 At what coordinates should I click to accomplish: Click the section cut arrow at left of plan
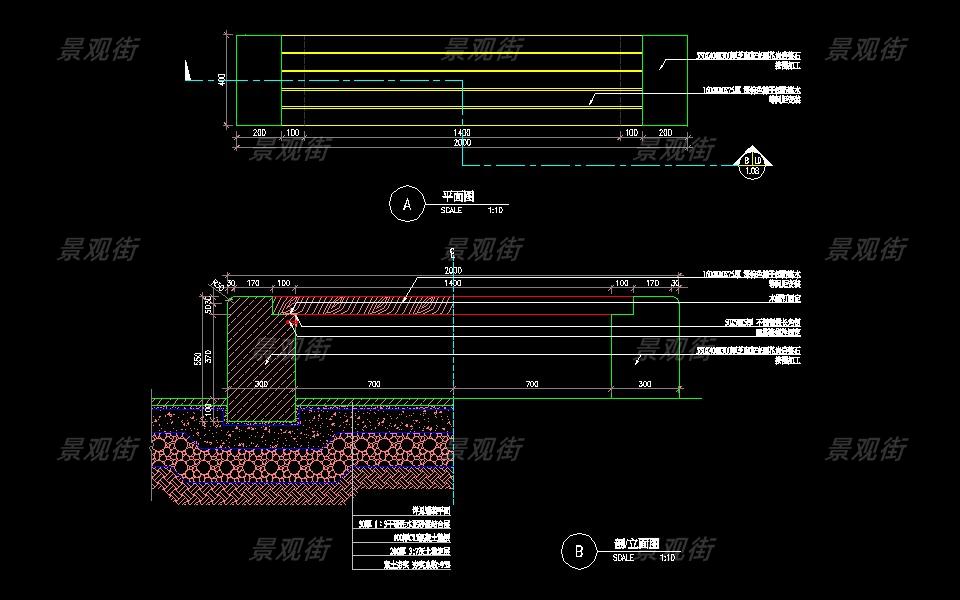click(188, 71)
